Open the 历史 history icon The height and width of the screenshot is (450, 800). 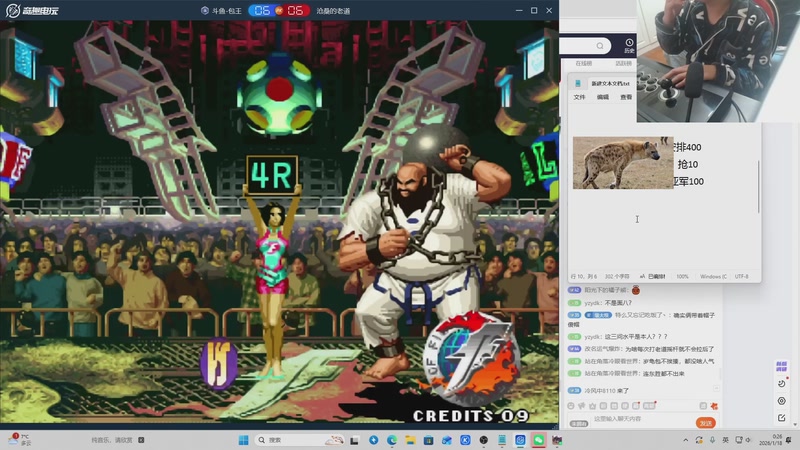point(629,46)
